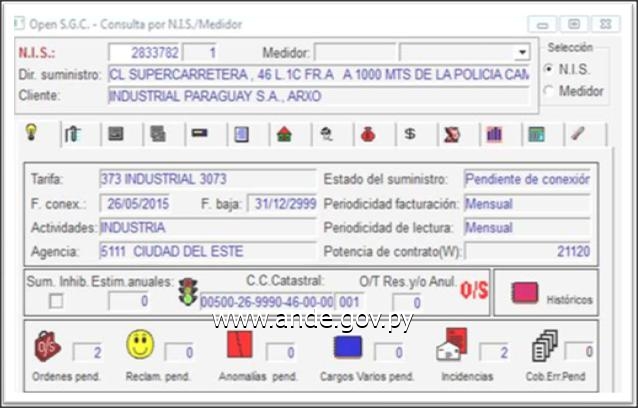Click the traffic light status icon
This screenshot has width=638, height=408.
[186, 294]
